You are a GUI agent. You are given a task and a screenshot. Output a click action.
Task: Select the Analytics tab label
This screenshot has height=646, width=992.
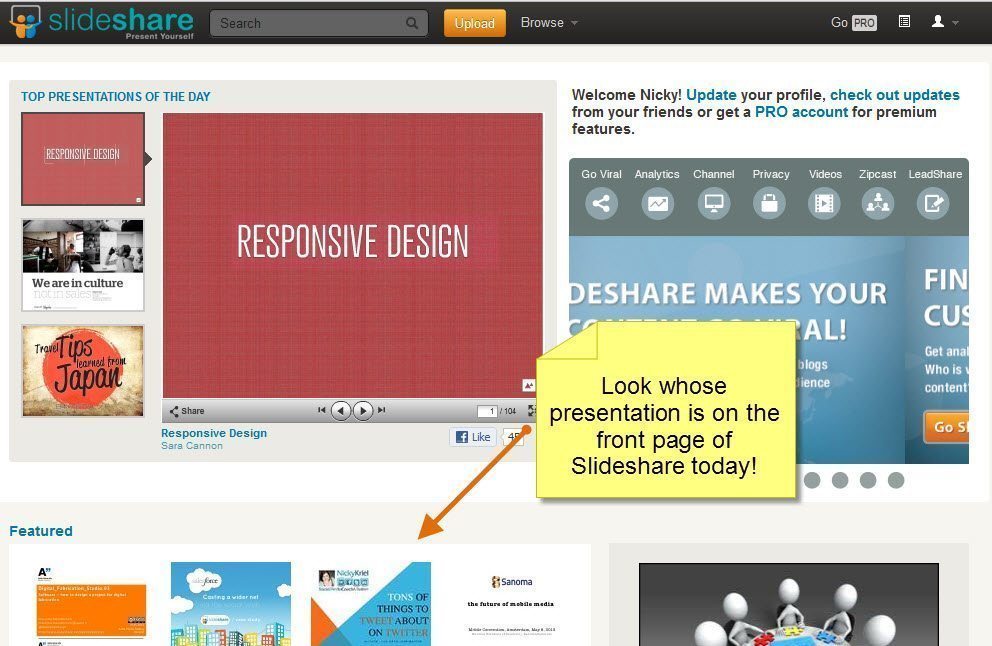click(657, 174)
